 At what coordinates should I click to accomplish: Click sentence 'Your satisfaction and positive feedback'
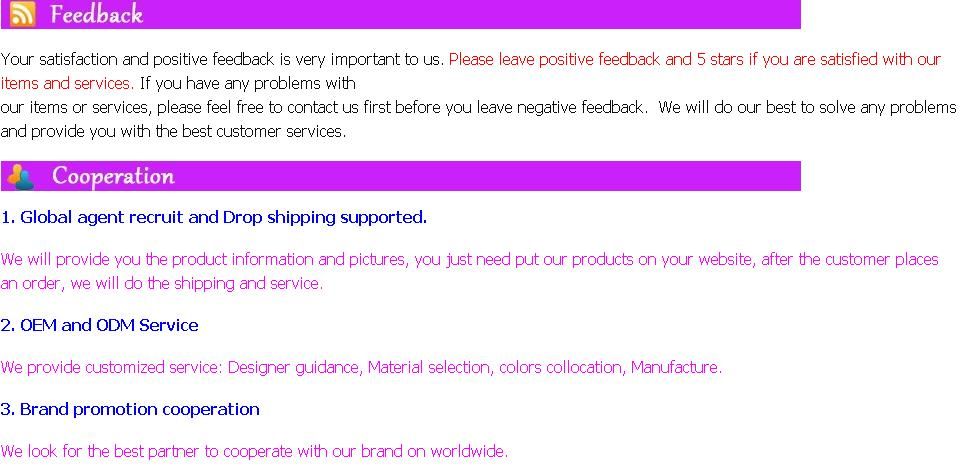coord(222,60)
